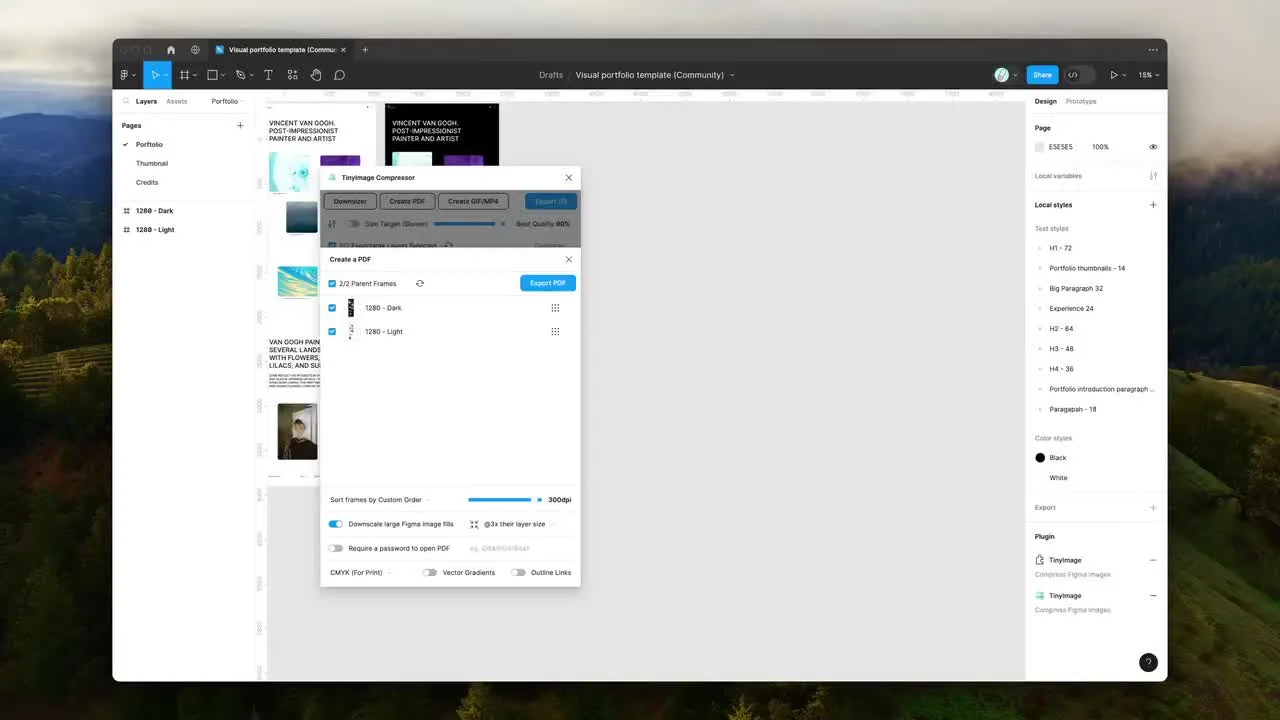
Task: Open the Comment tool
Action: pos(340,75)
